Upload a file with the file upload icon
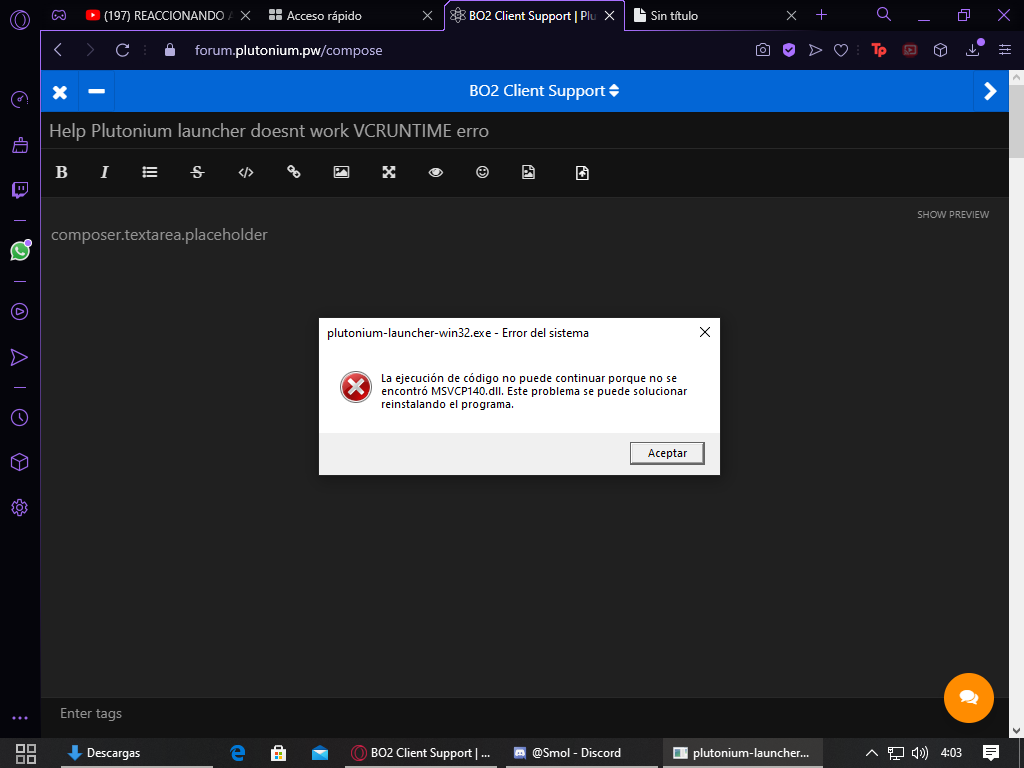Image resolution: width=1024 pixels, height=768 pixels. pyautogui.click(x=582, y=172)
